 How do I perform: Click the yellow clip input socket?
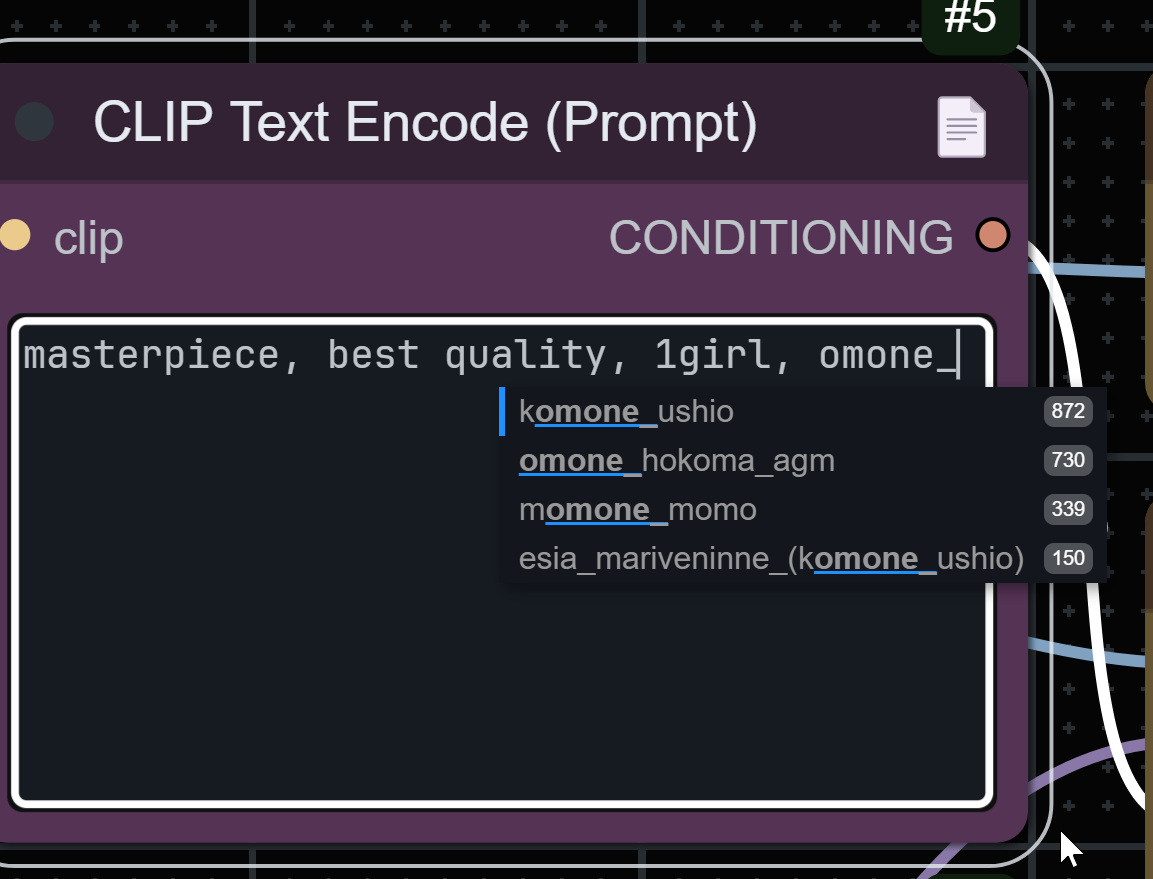14,236
